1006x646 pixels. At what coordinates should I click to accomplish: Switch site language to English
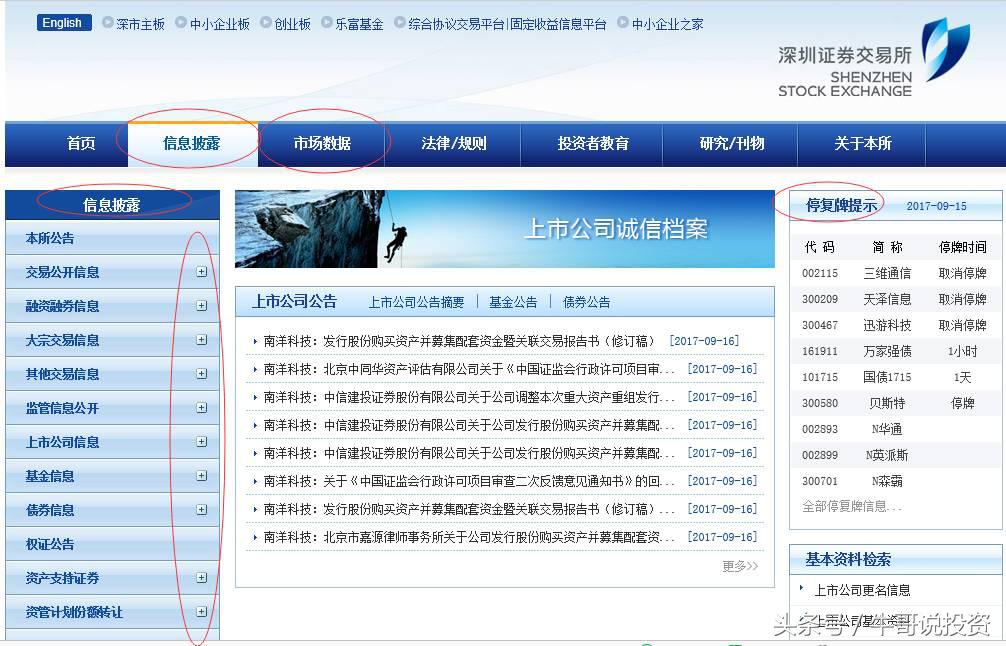click(x=64, y=23)
